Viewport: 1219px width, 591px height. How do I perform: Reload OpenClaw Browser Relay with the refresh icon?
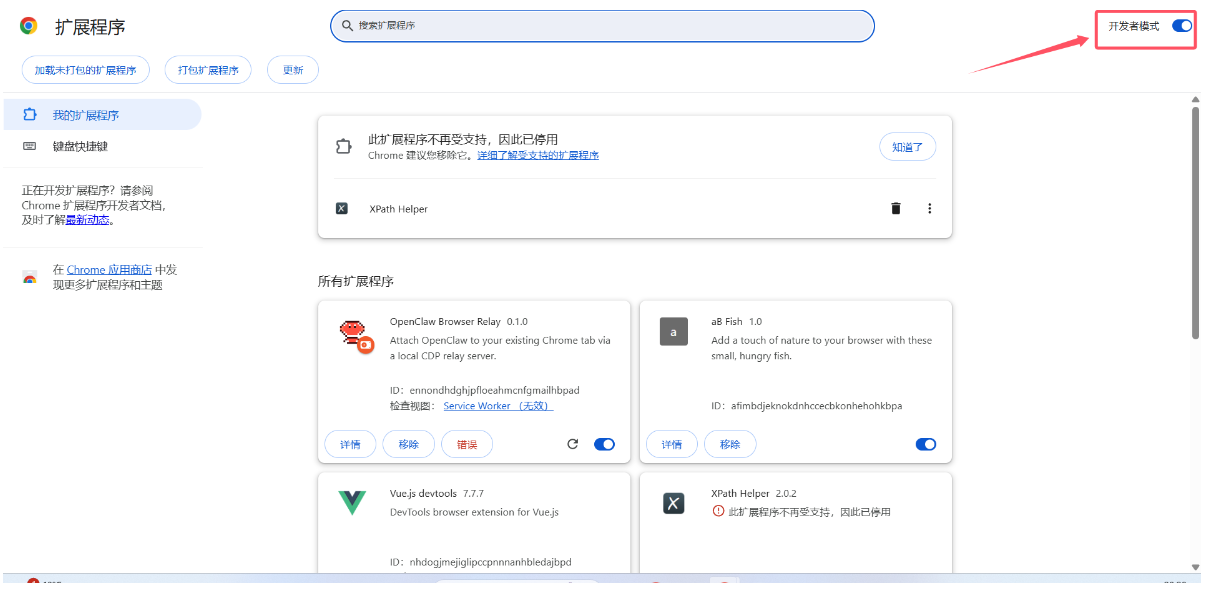point(573,444)
